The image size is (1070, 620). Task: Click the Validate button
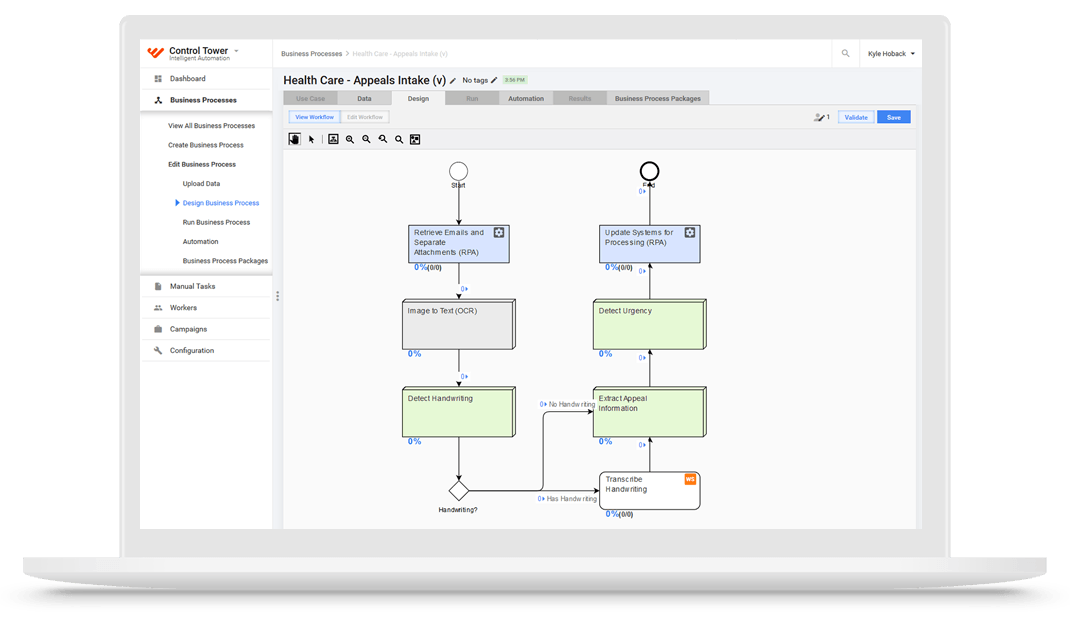[x=856, y=117]
